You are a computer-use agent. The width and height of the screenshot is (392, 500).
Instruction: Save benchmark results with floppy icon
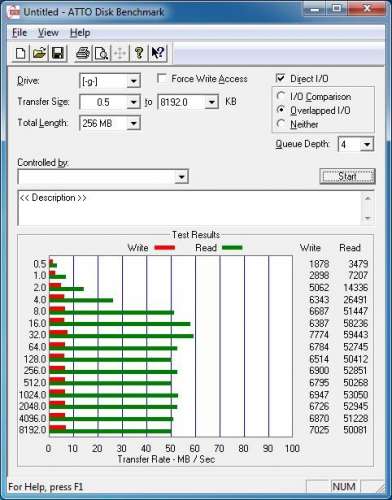(x=58, y=53)
